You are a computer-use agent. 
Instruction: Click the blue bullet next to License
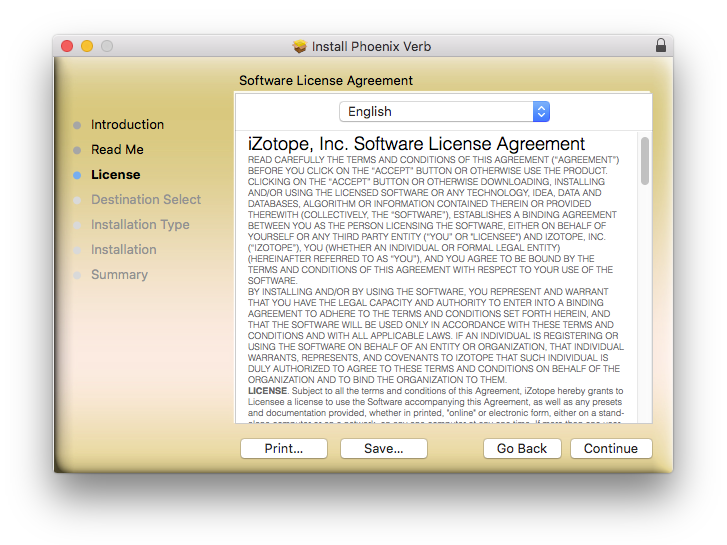tap(77, 175)
